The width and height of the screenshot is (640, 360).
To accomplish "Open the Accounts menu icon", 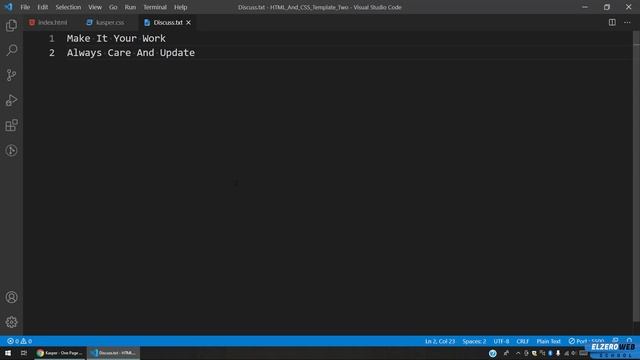I will pyautogui.click(x=11, y=297).
